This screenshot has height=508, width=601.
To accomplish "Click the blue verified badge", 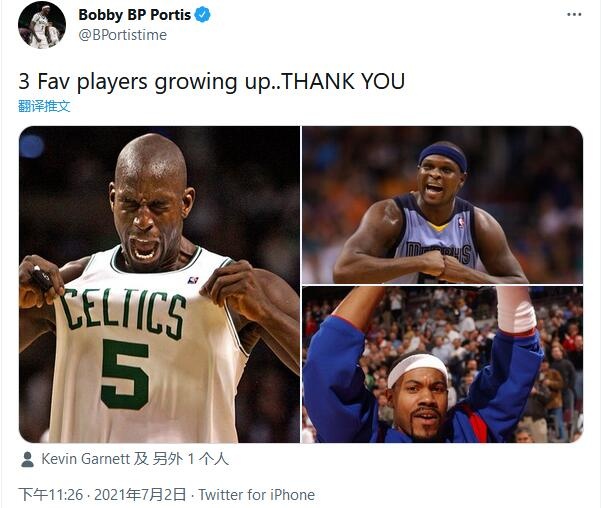I will [203, 15].
